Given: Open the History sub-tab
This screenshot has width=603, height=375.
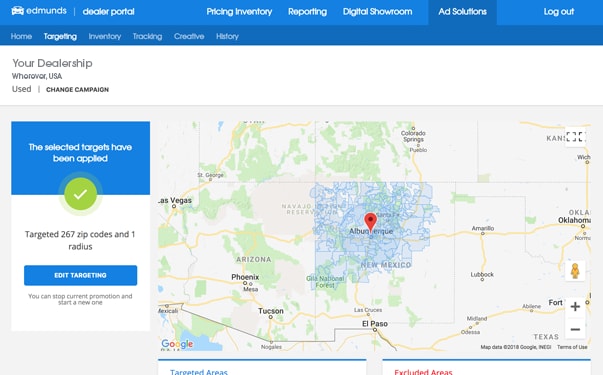Looking at the screenshot, I should point(227,36).
